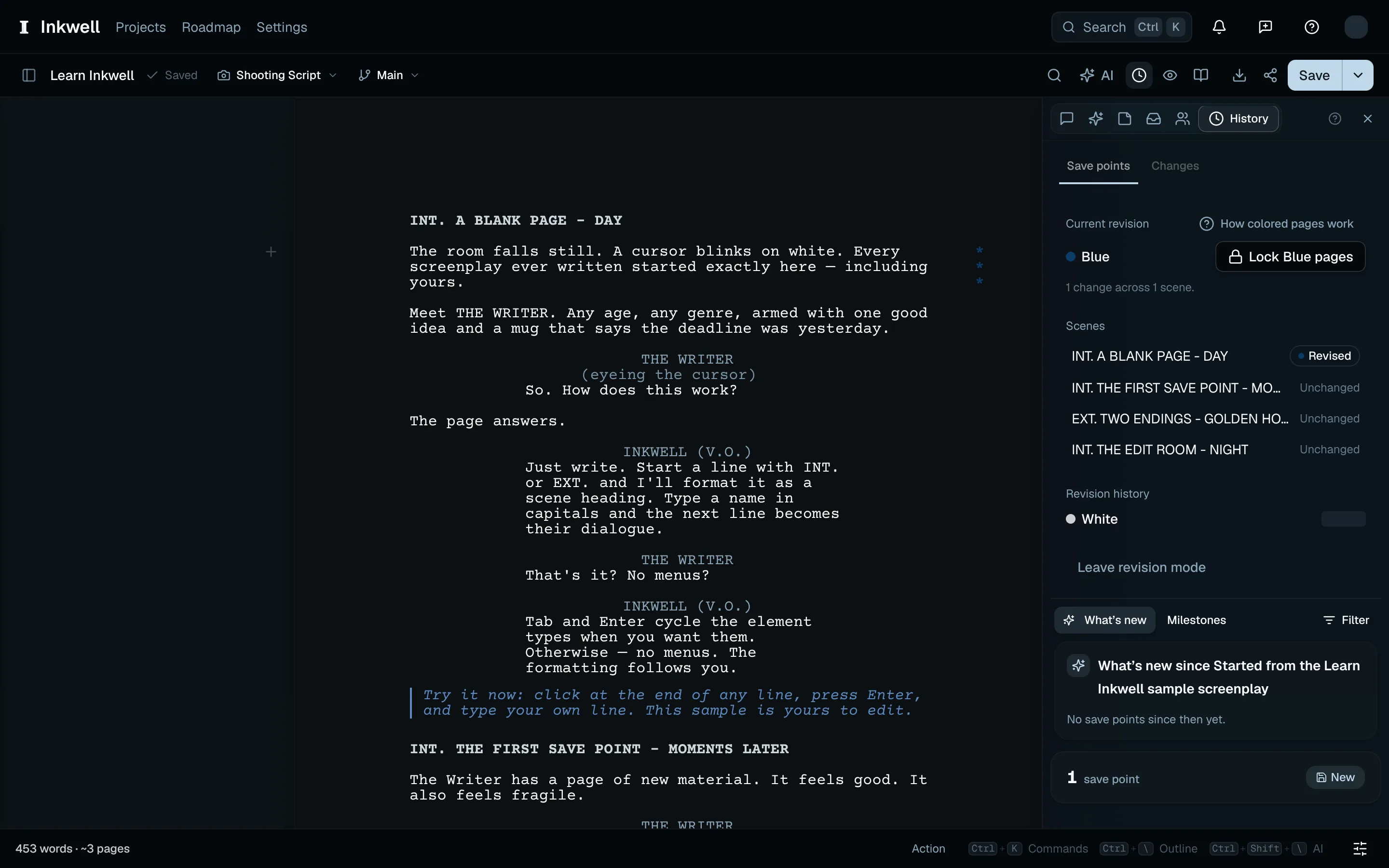Open the comments panel icon

click(x=1066, y=118)
